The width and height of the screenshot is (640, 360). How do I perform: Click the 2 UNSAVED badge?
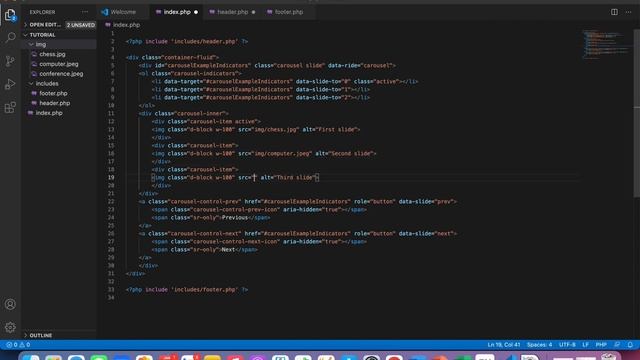(x=81, y=25)
